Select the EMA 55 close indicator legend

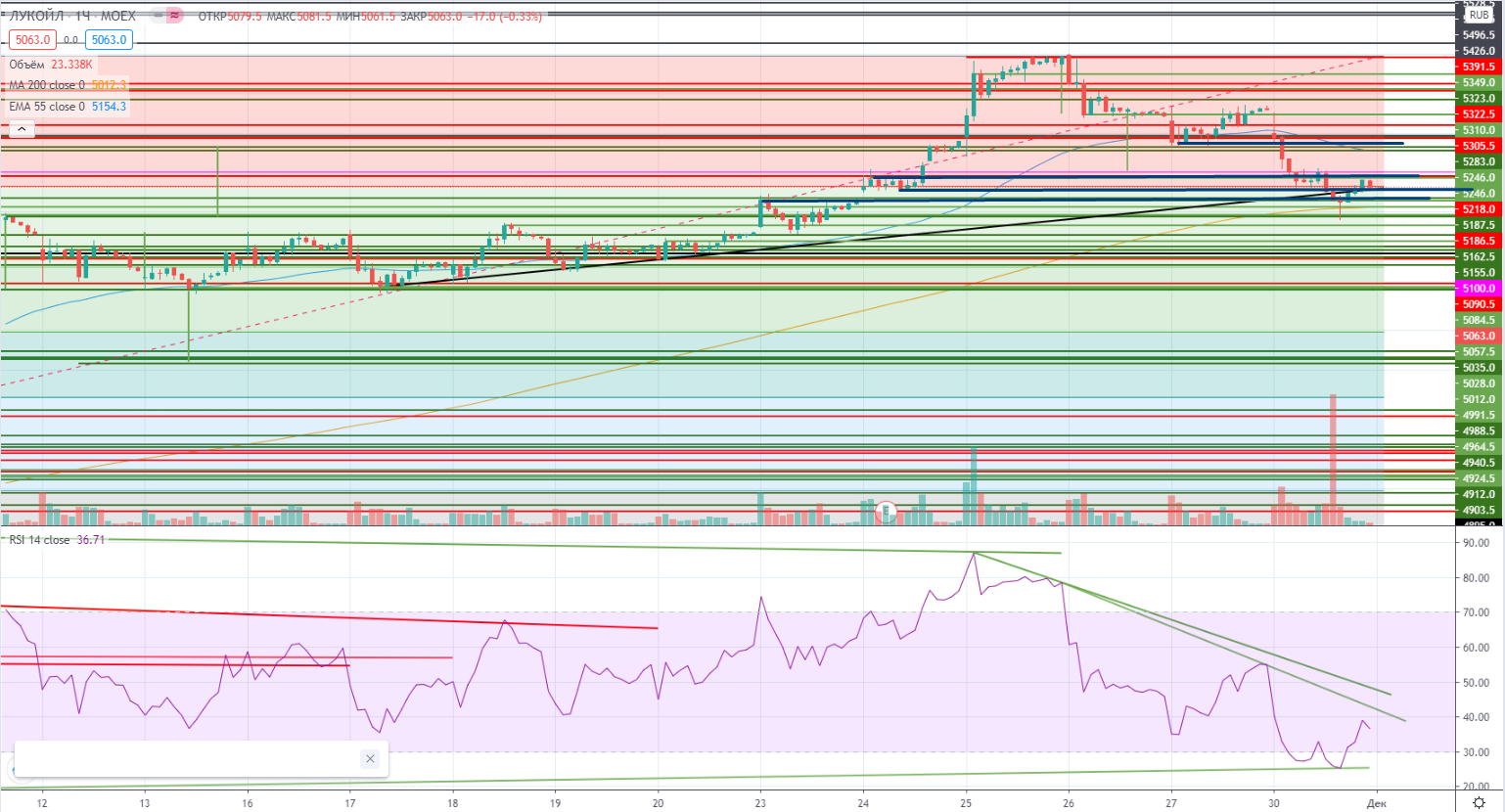[47, 107]
